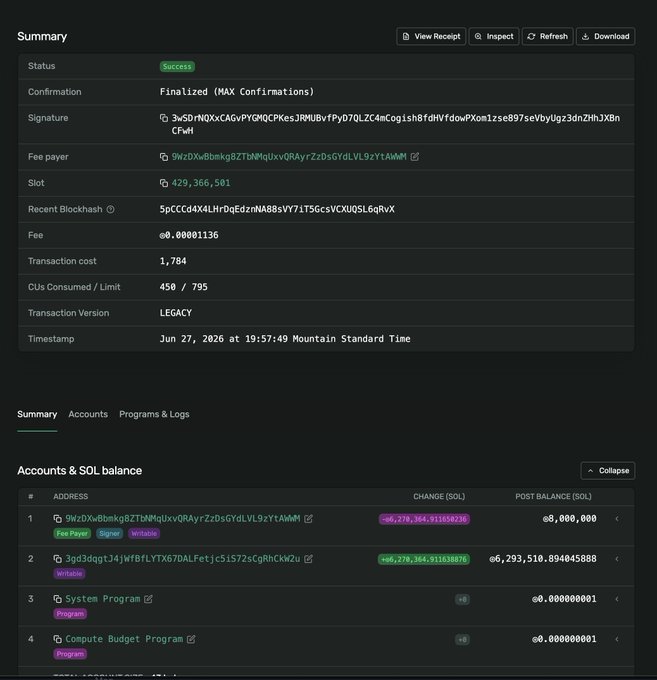Click Finalized (MAX Confirmations) text
This screenshot has width=657, height=680.
237,92
